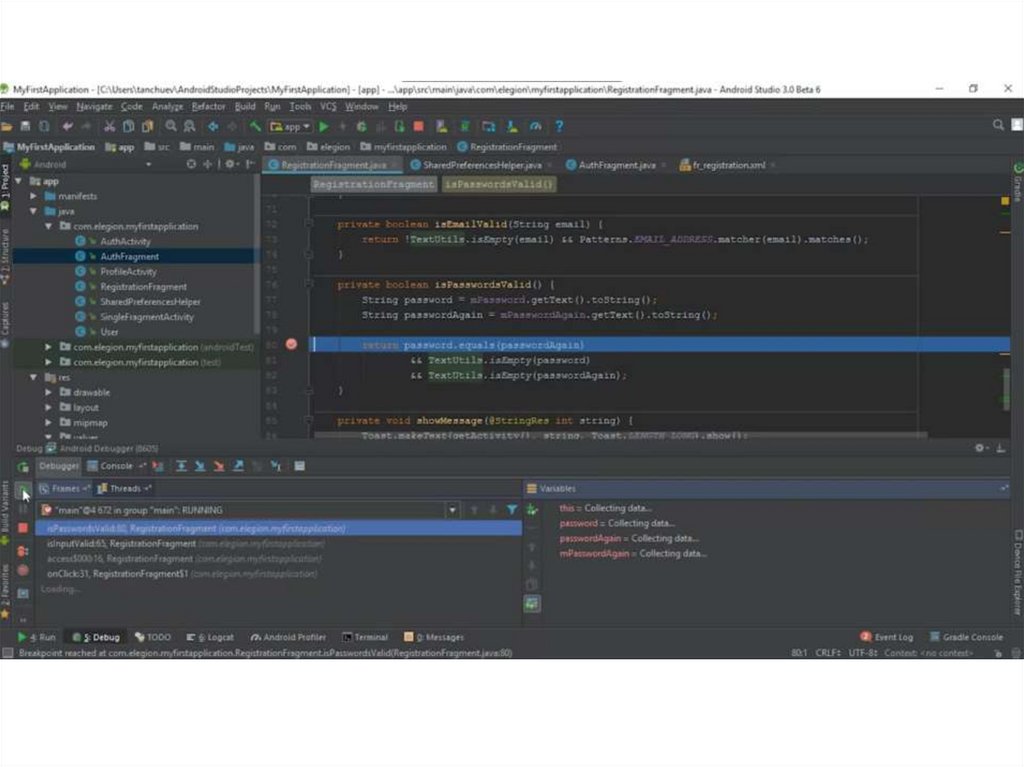Click the Cut scissors icon in the toolbar
1024x767 pixels.
click(x=110, y=127)
